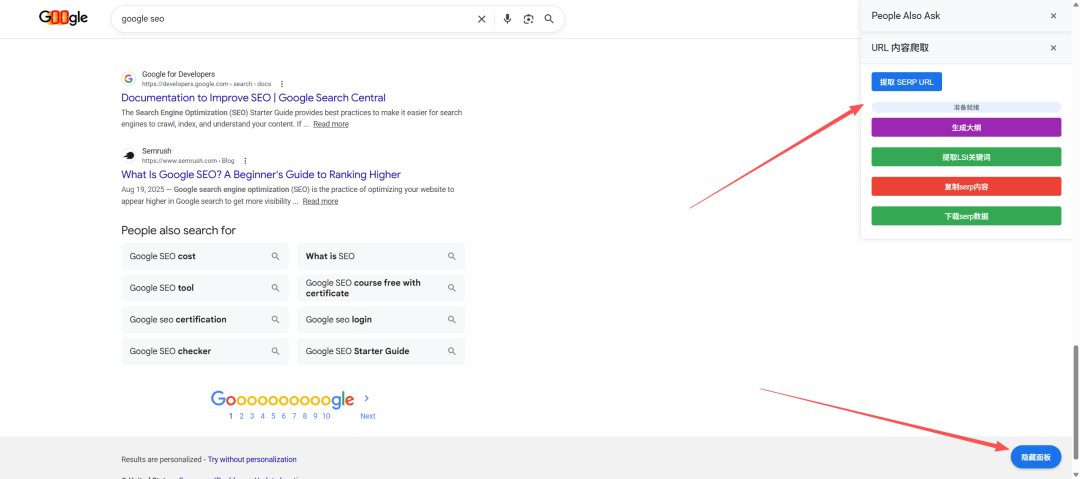Select Google seo login related search

[382, 320]
